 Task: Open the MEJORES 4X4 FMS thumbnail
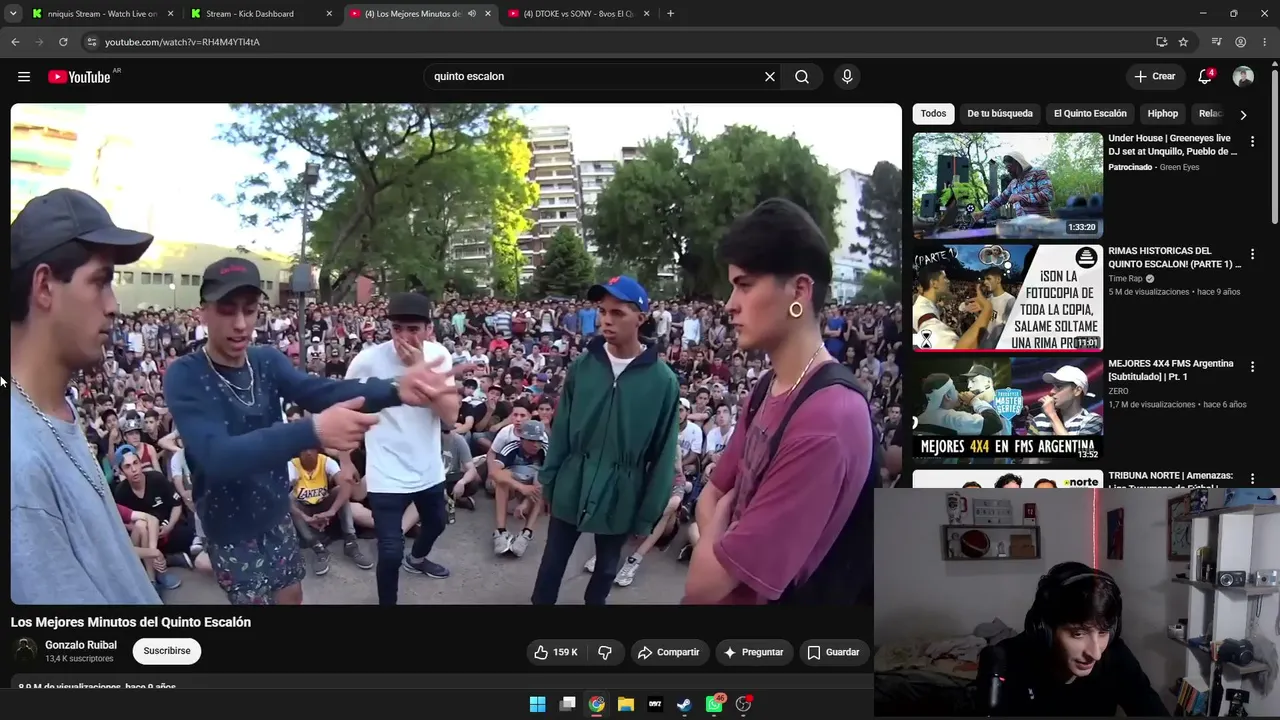pyautogui.click(x=1007, y=410)
